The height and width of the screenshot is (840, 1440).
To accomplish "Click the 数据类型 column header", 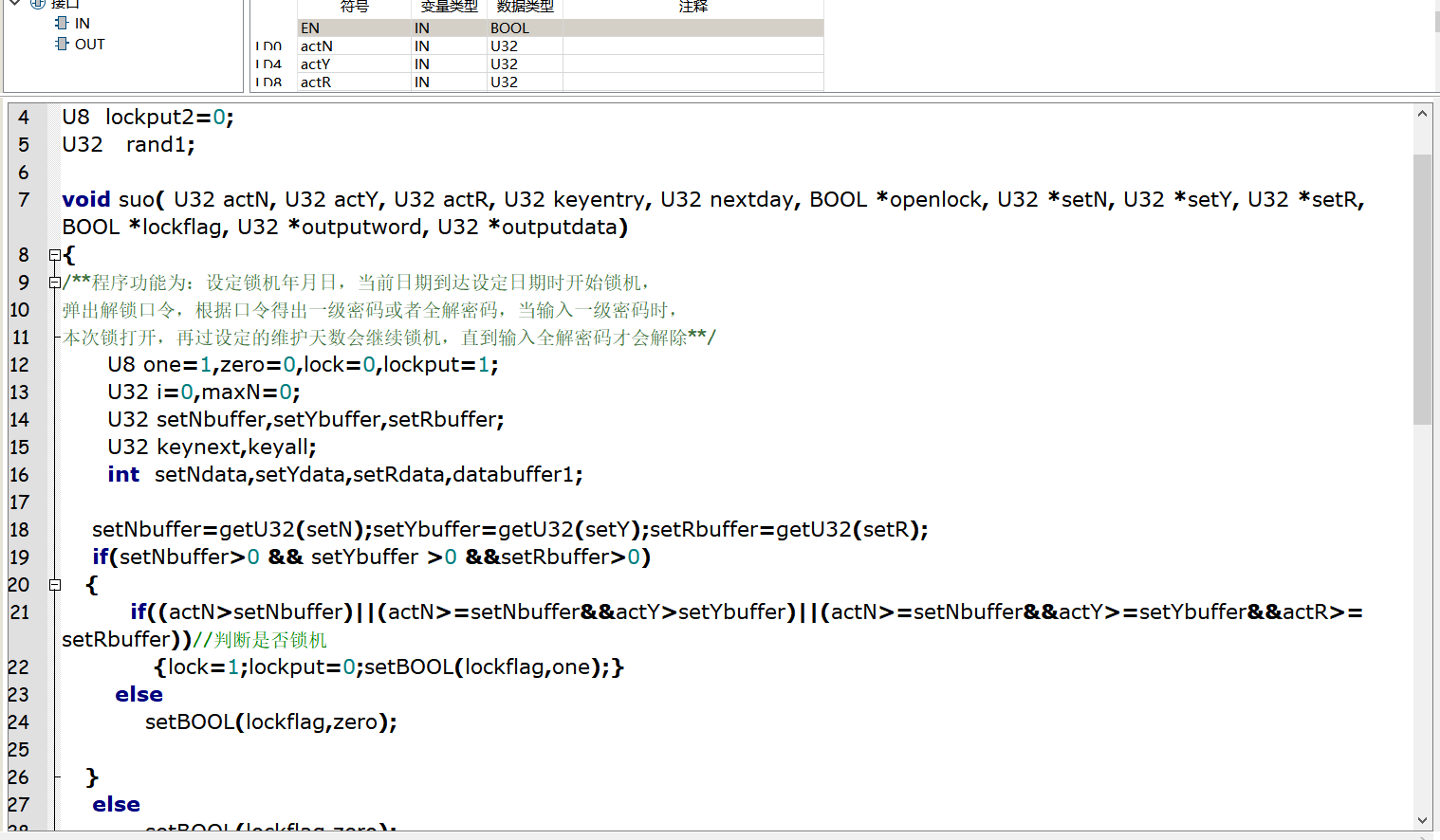I will click(x=525, y=8).
